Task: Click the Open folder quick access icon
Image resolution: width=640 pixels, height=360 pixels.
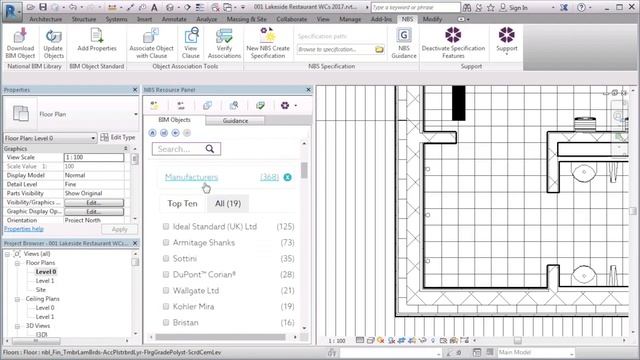Action: [31, 7]
